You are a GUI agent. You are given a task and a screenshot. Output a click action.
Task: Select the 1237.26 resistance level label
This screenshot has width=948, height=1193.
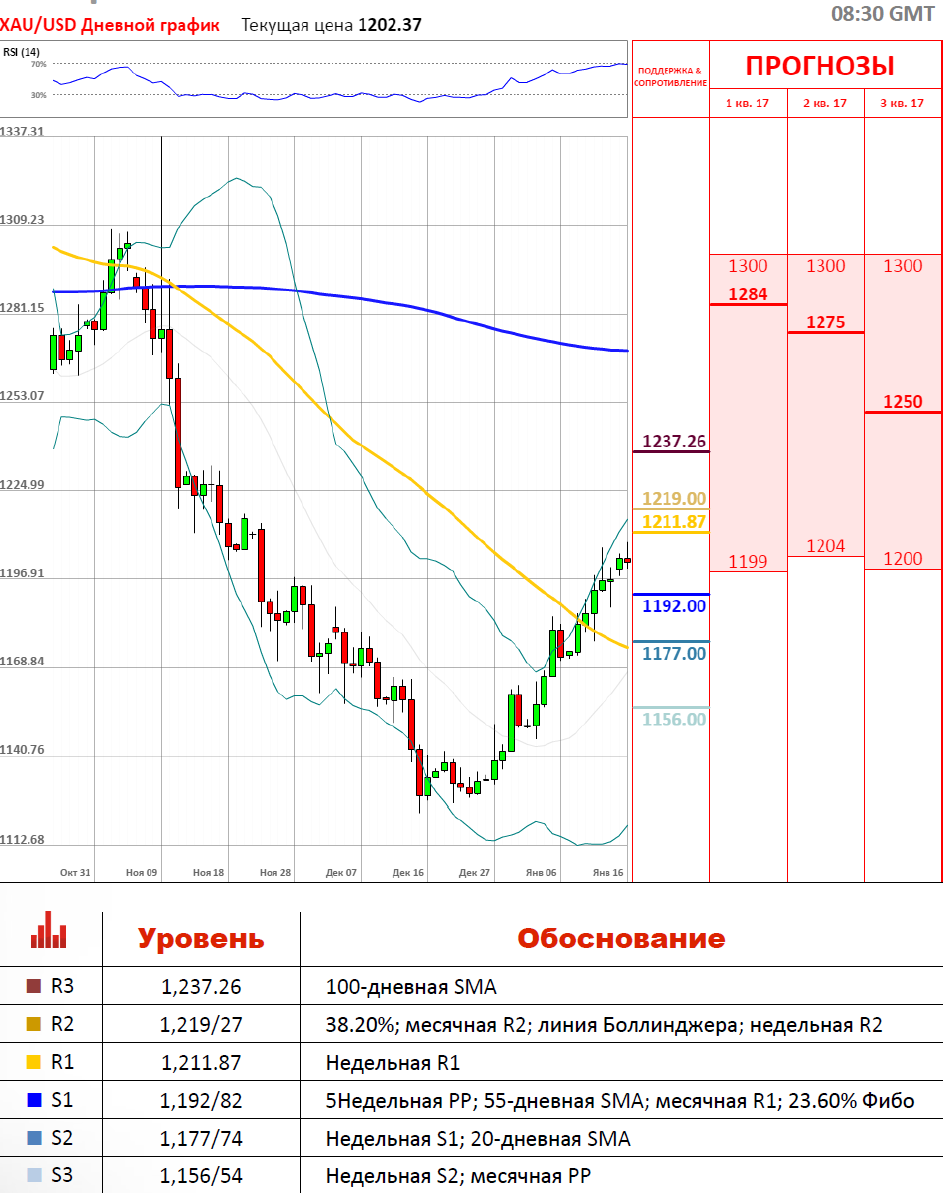pos(674,441)
